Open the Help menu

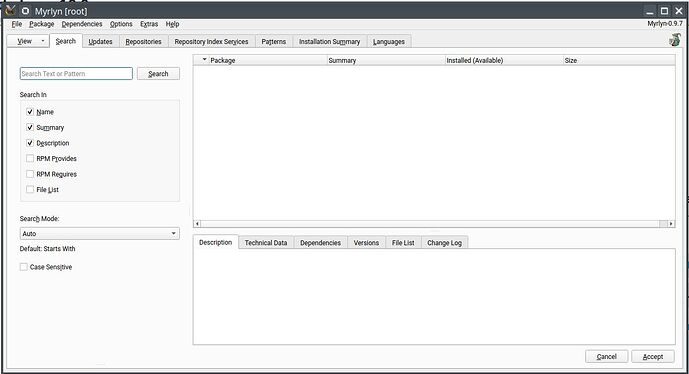[172, 24]
